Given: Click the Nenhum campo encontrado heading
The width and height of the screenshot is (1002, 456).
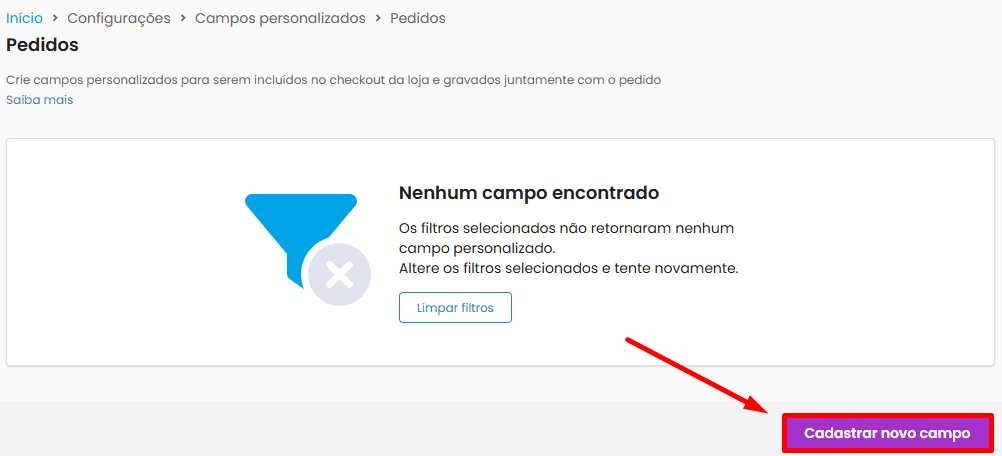Looking at the screenshot, I should (x=528, y=193).
